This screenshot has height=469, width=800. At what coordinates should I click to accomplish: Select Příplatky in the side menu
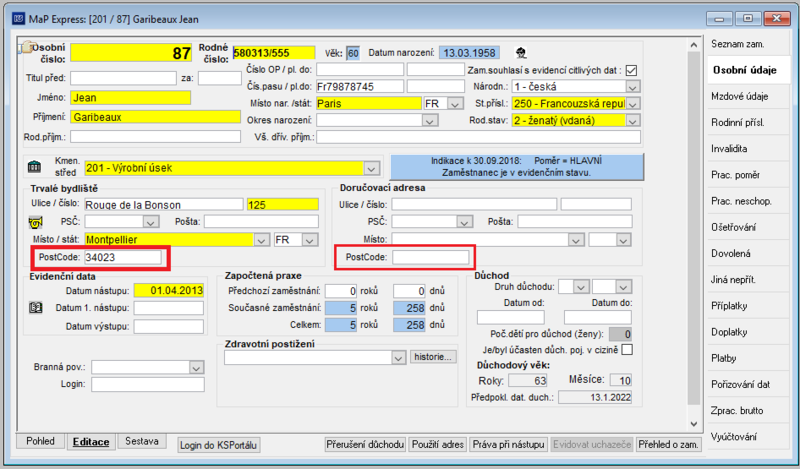(x=748, y=306)
